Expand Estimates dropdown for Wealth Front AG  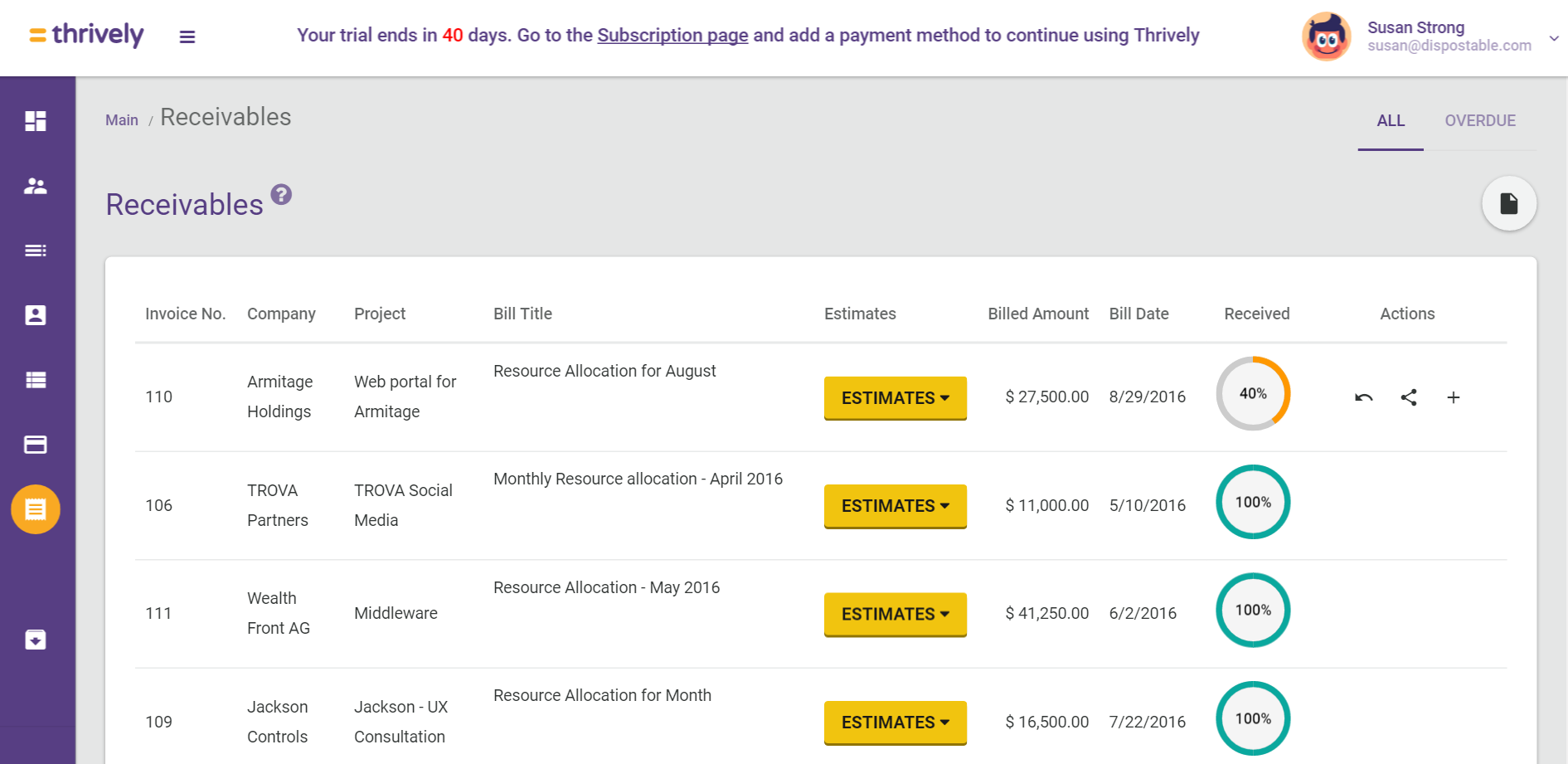tap(895, 615)
